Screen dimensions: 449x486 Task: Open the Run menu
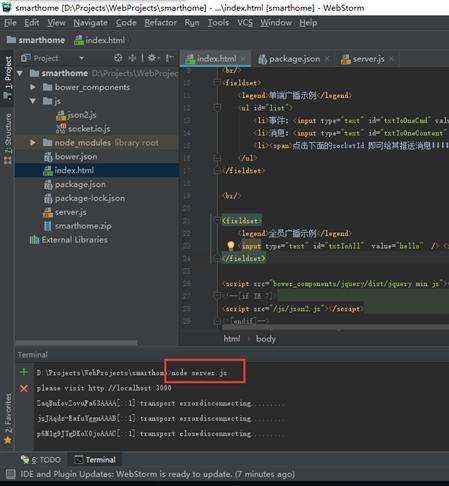[192, 23]
